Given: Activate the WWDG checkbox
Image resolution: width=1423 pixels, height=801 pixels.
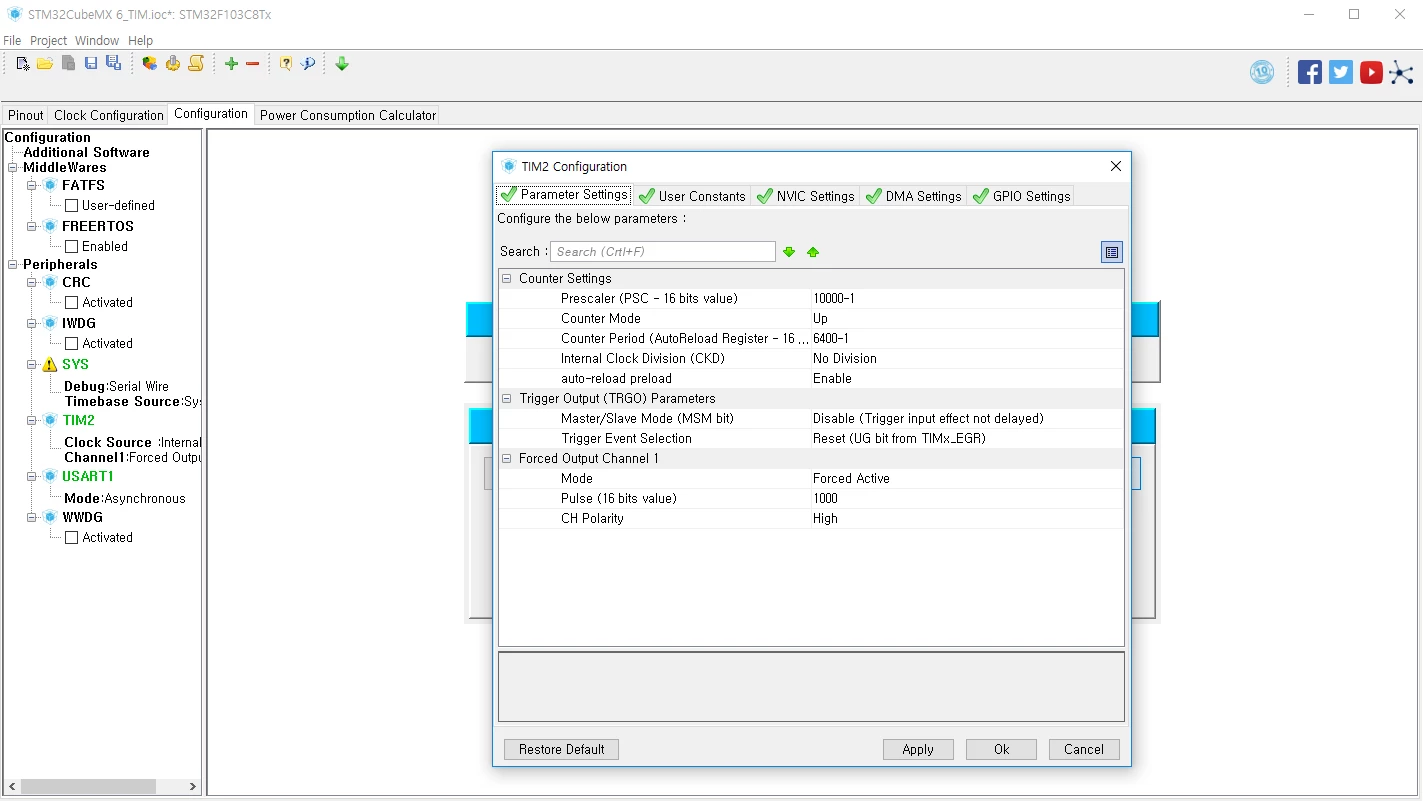Looking at the screenshot, I should 71,537.
